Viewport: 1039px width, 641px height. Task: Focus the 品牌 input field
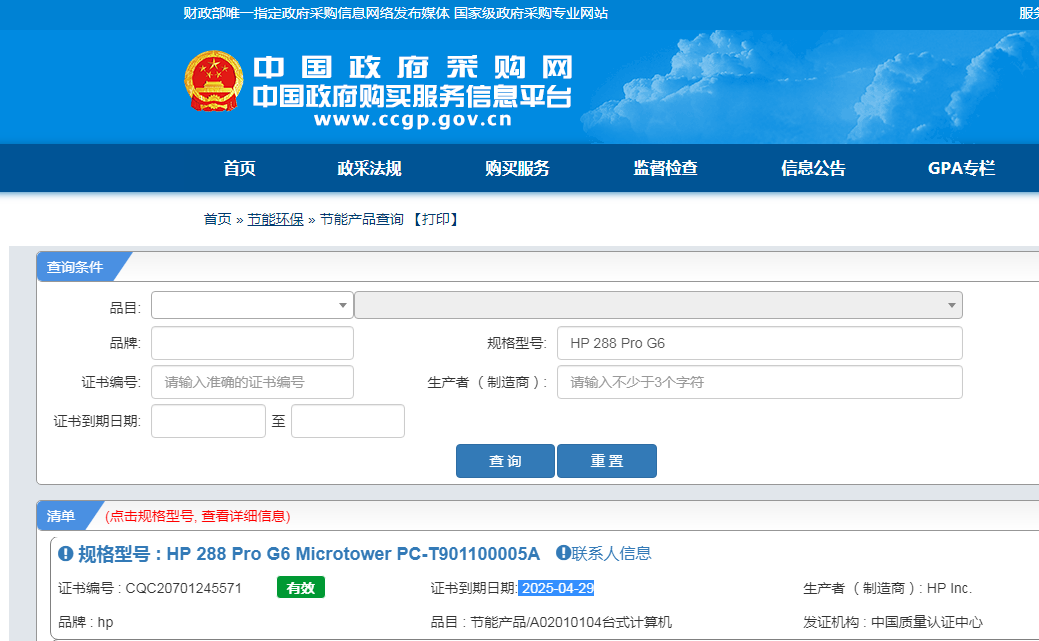[x=252, y=343]
